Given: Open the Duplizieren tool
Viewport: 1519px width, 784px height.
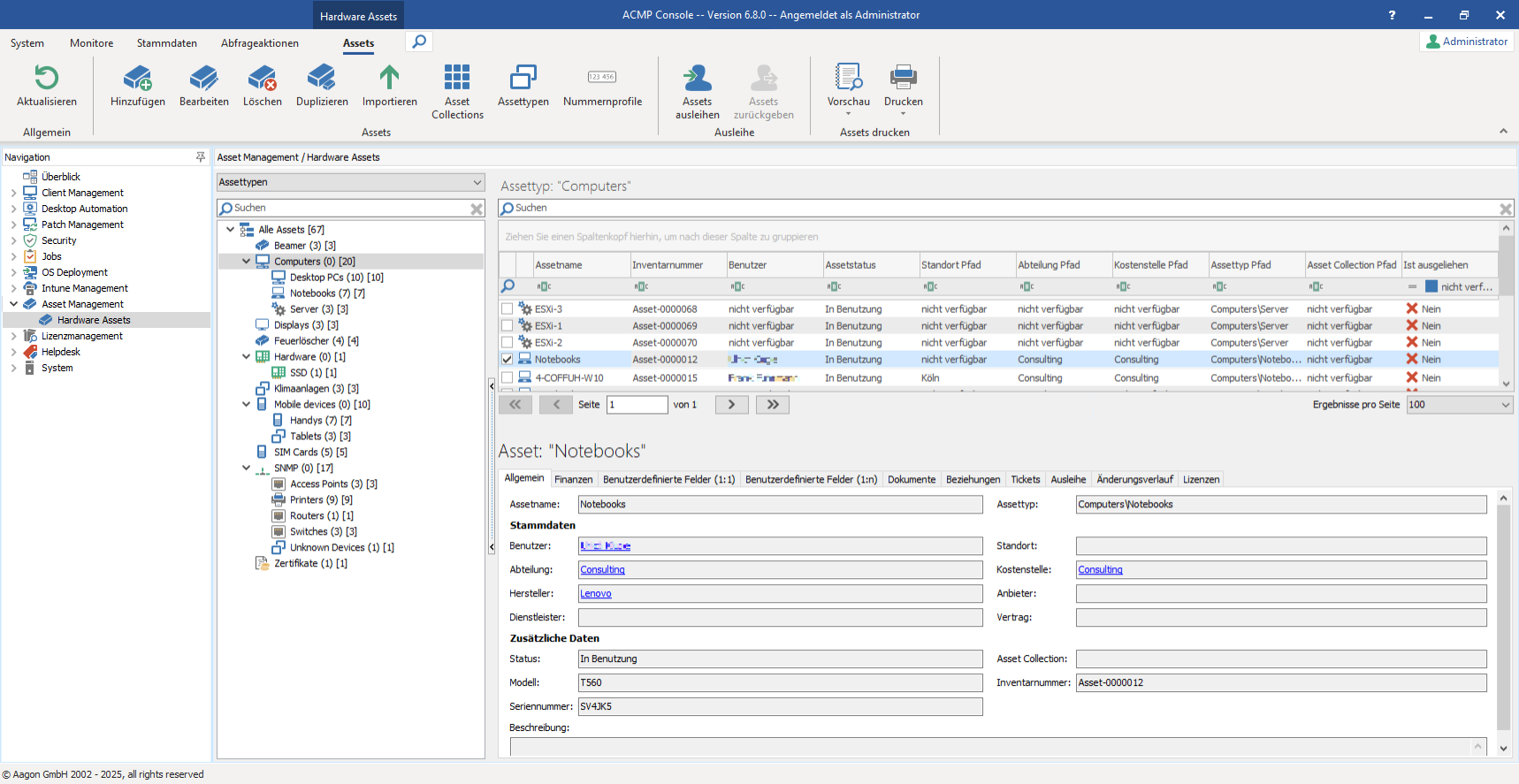Looking at the screenshot, I should 321,79.
